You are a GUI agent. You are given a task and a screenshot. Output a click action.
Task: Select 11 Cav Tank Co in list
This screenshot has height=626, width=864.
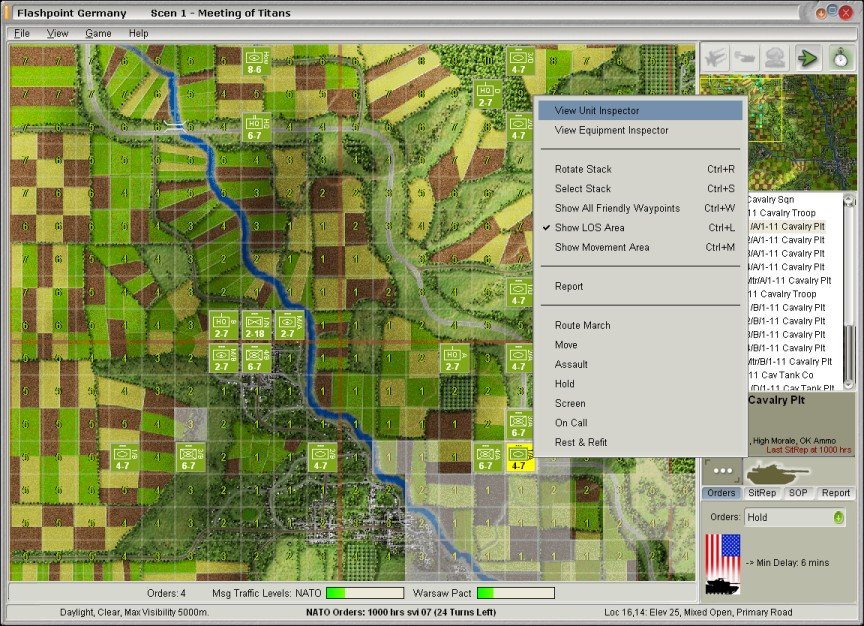[781, 375]
